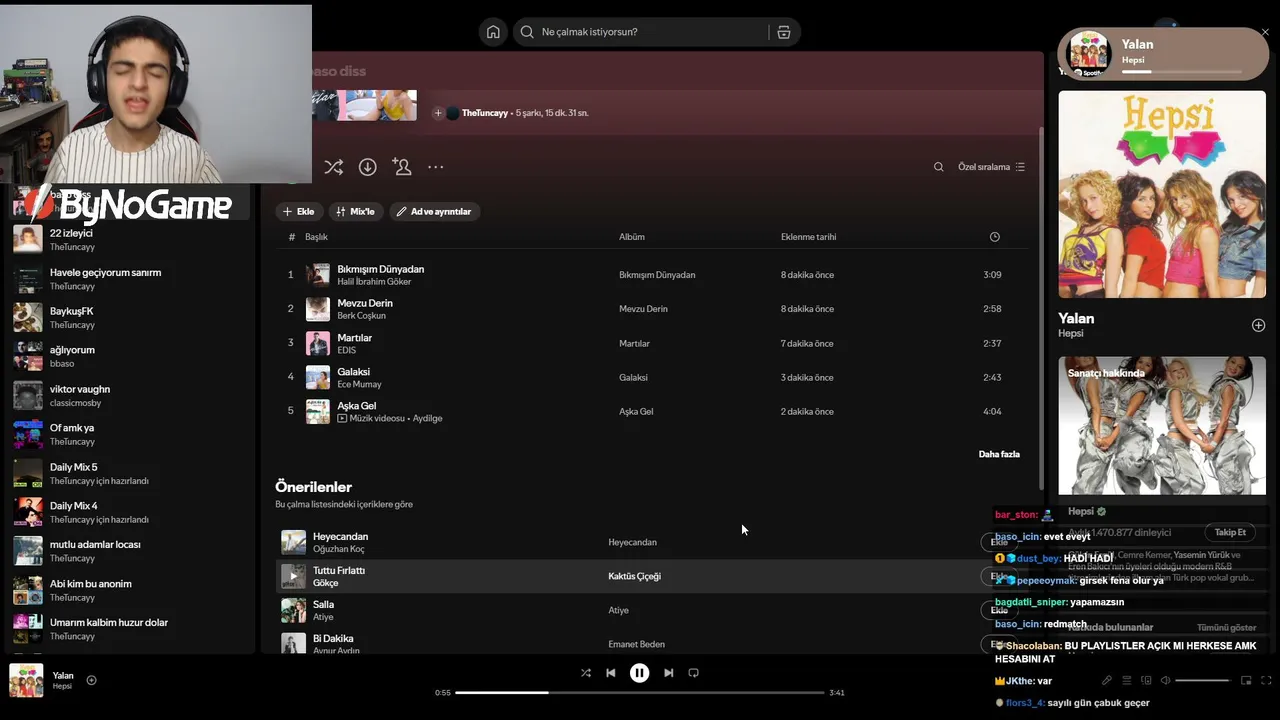Pause the current song
Screen dimensions: 1280x720
click(x=640, y=673)
